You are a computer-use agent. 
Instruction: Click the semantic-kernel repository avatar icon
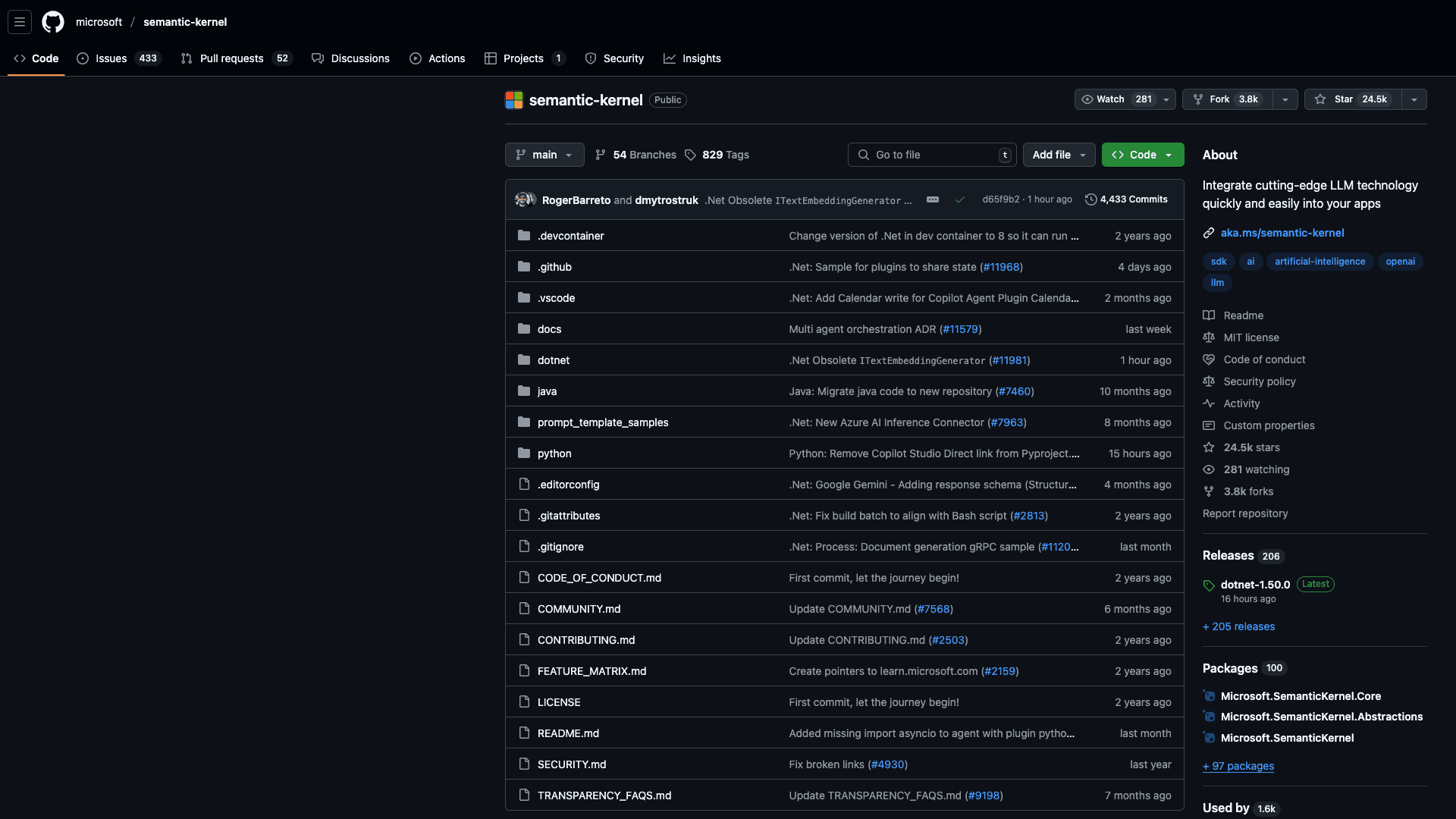tap(514, 100)
